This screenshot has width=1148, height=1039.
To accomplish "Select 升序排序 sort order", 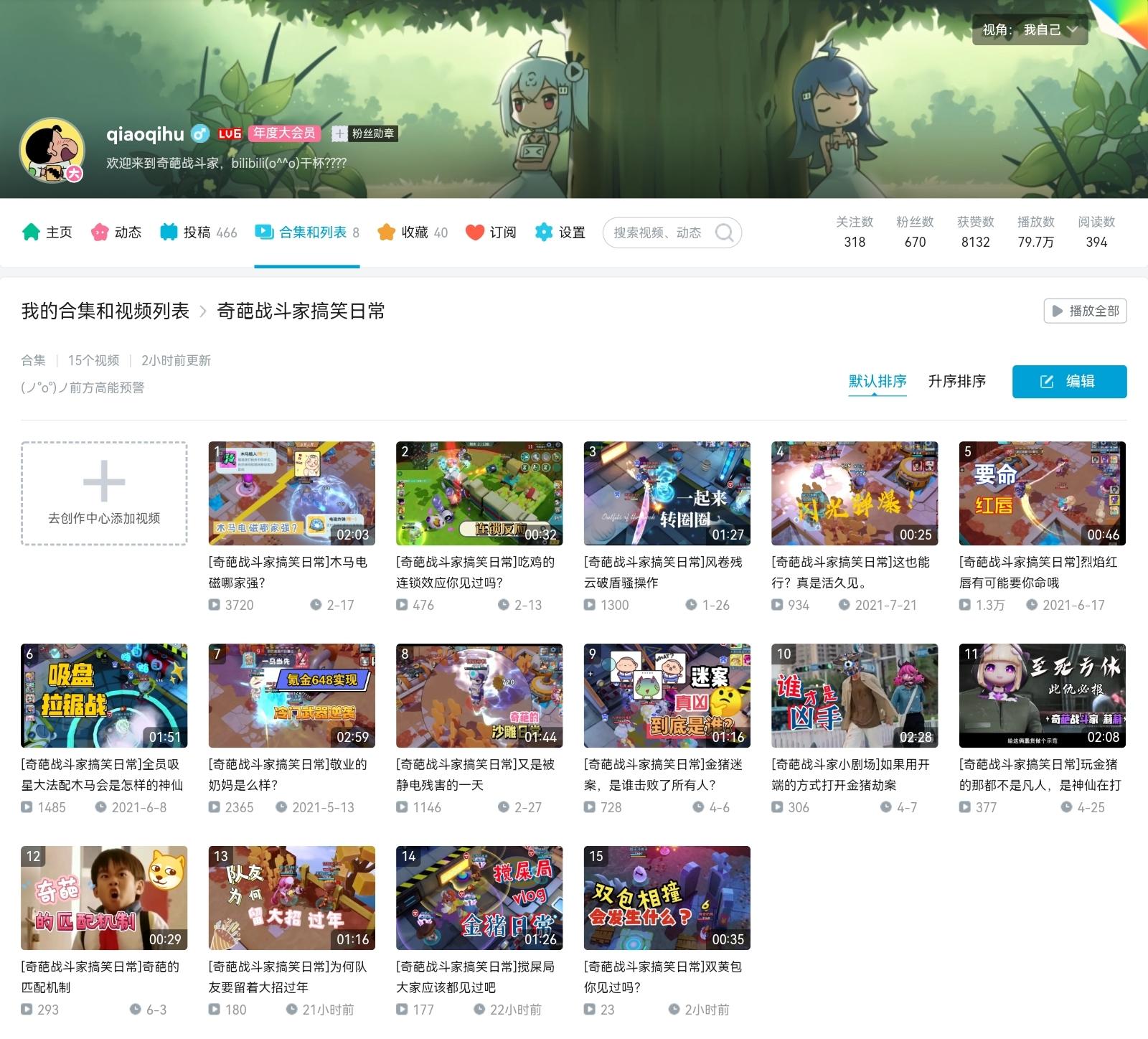I will [x=957, y=381].
